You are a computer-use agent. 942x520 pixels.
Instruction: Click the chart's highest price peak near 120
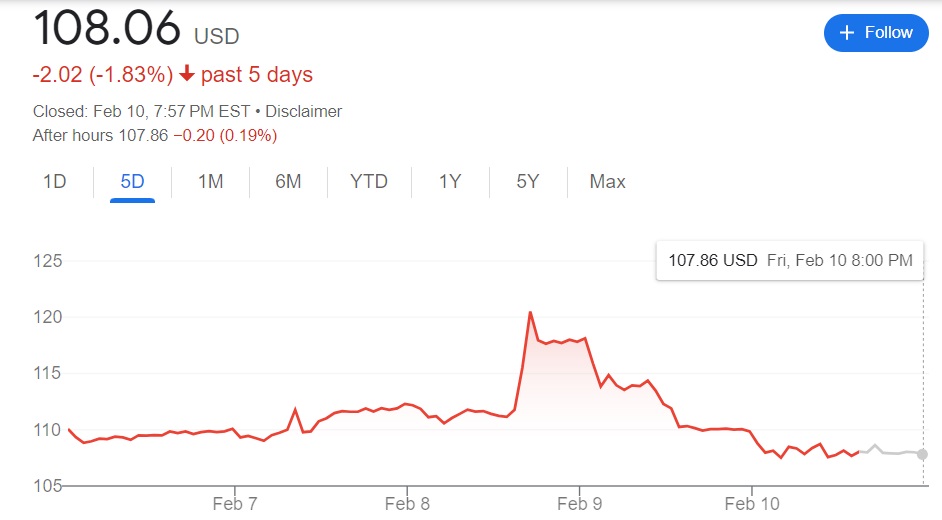point(530,313)
